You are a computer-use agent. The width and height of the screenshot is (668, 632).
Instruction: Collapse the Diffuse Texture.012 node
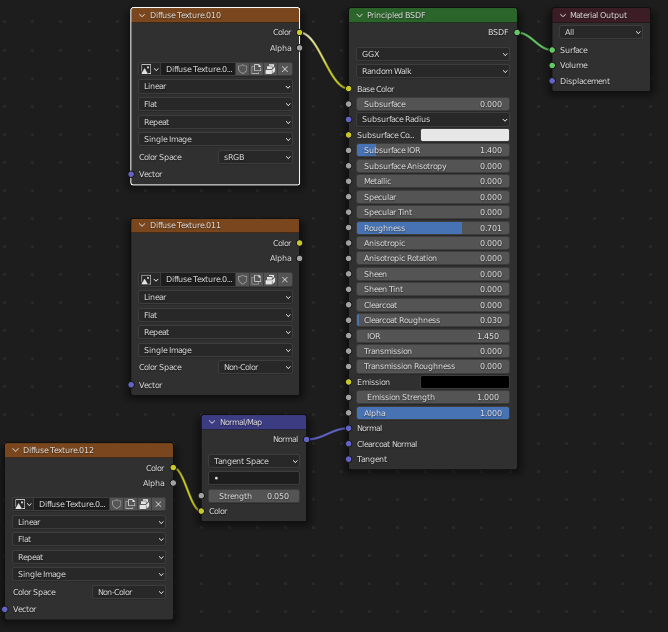click(x=15, y=450)
